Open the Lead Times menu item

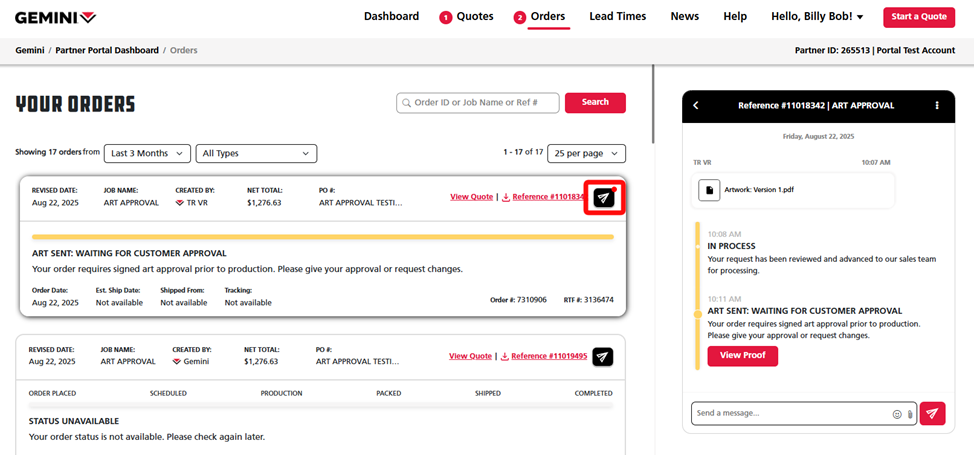(617, 17)
